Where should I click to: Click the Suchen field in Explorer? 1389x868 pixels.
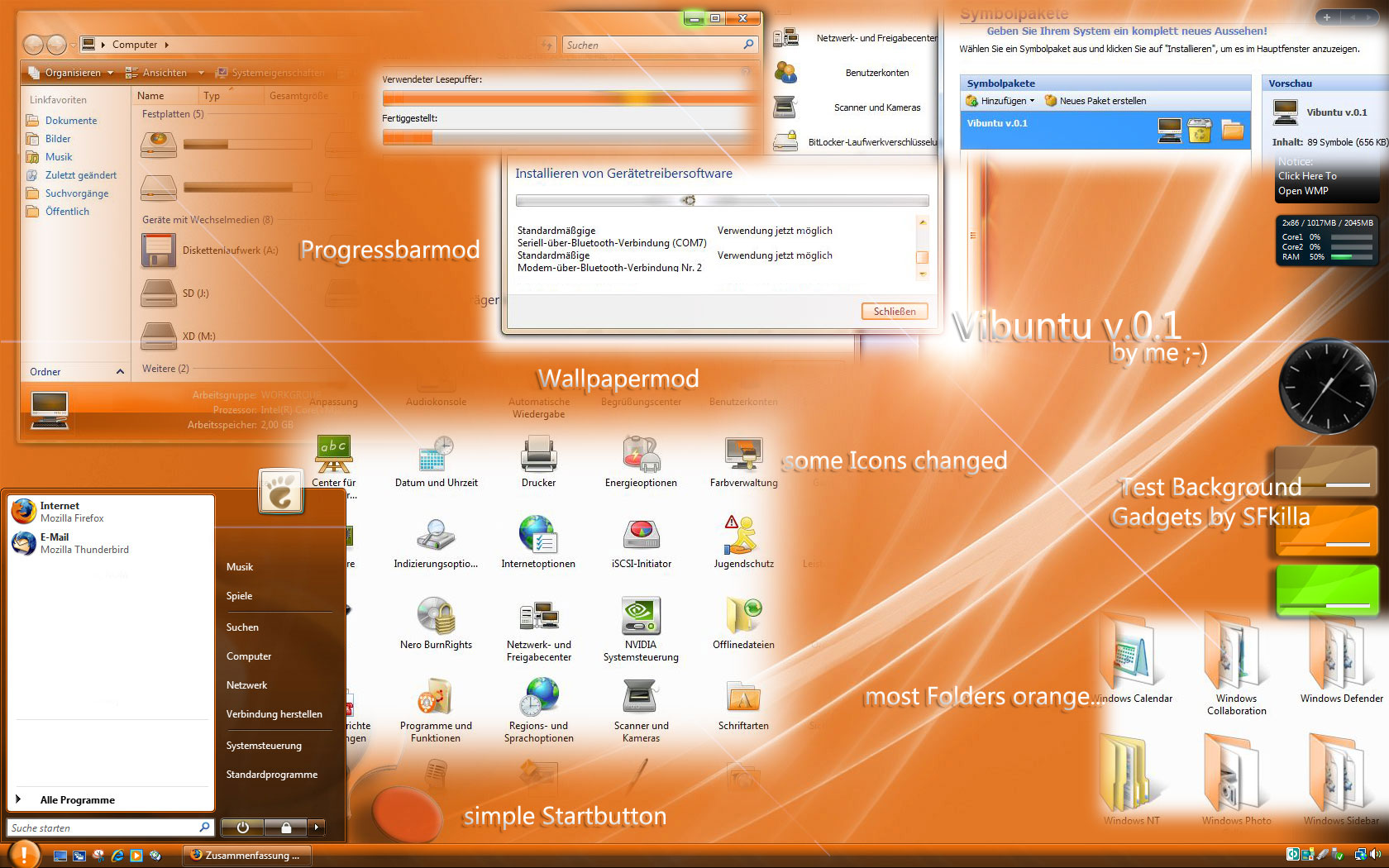pos(660,45)
